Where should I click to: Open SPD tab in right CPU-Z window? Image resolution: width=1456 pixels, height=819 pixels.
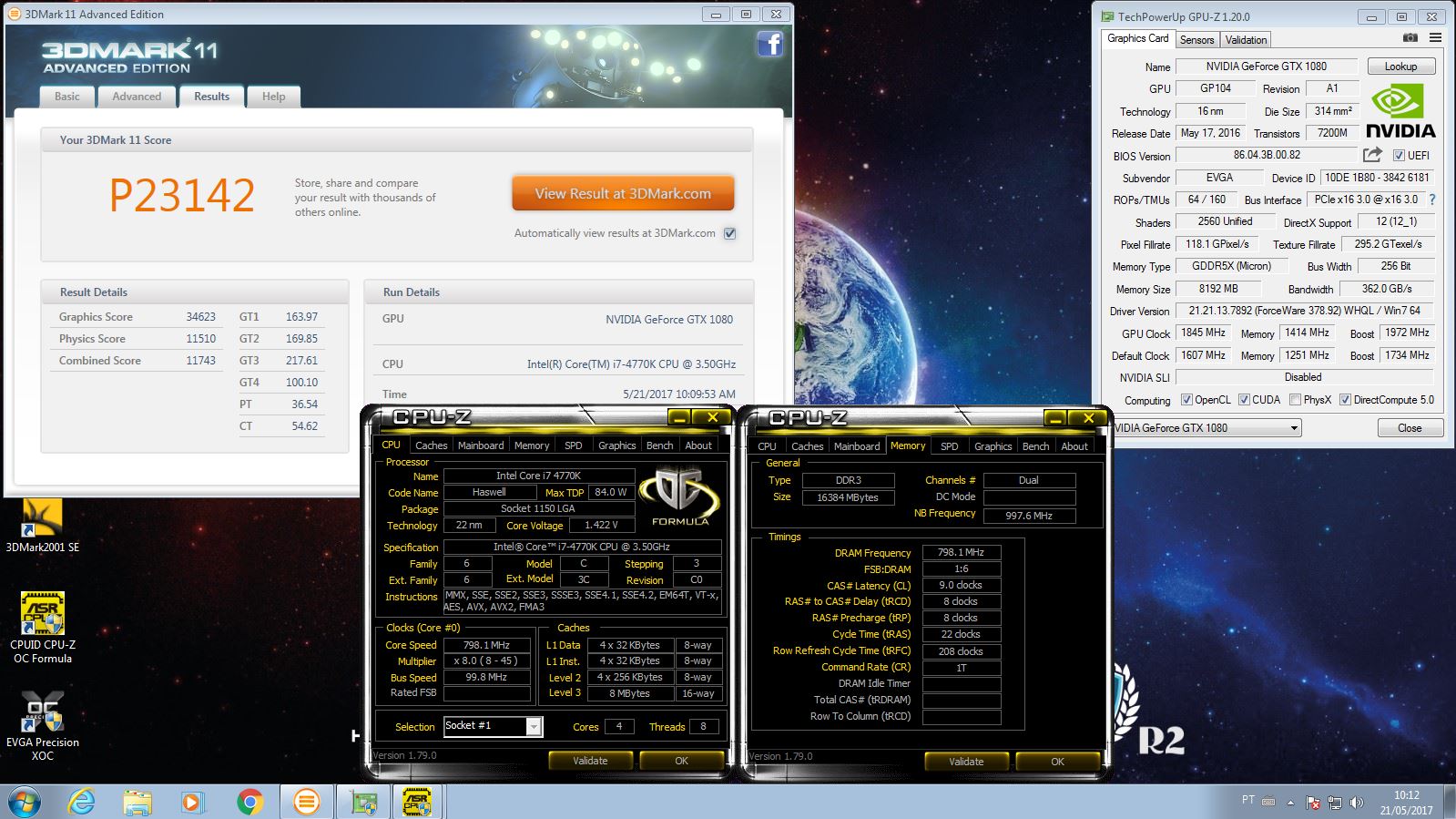coord(949,446)
